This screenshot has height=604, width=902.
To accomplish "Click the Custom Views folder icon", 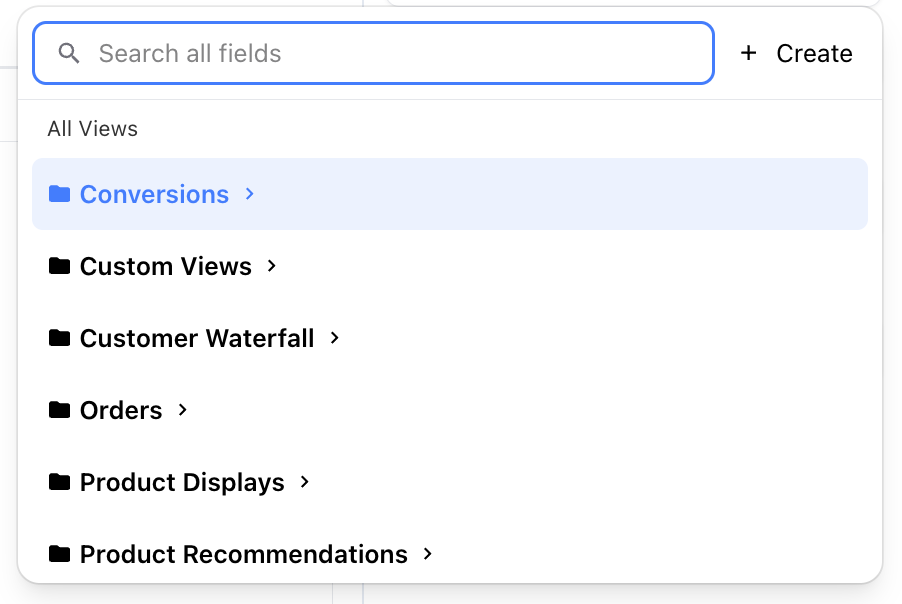I will point(60,266).
